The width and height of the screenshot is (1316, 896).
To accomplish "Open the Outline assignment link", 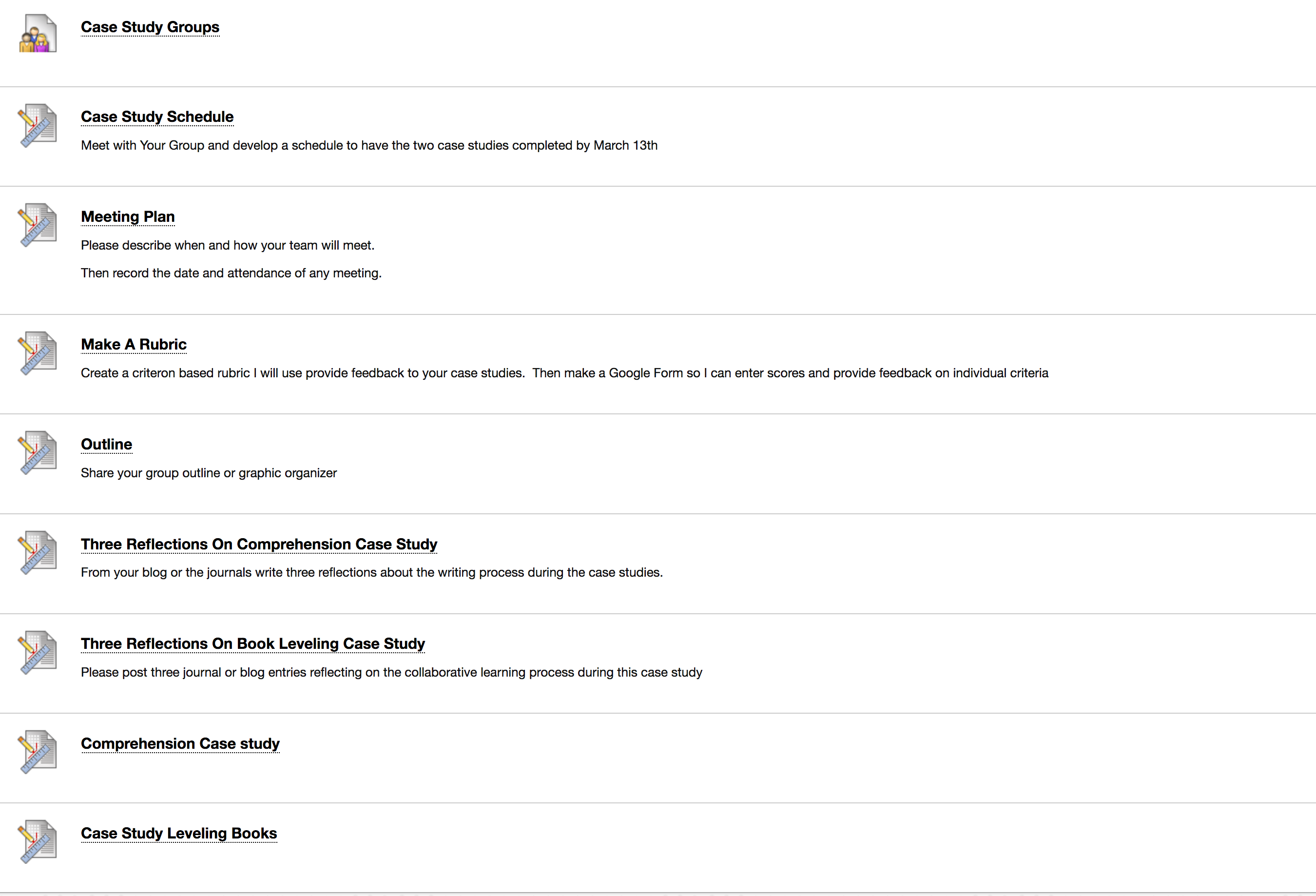I will [106, 445].
